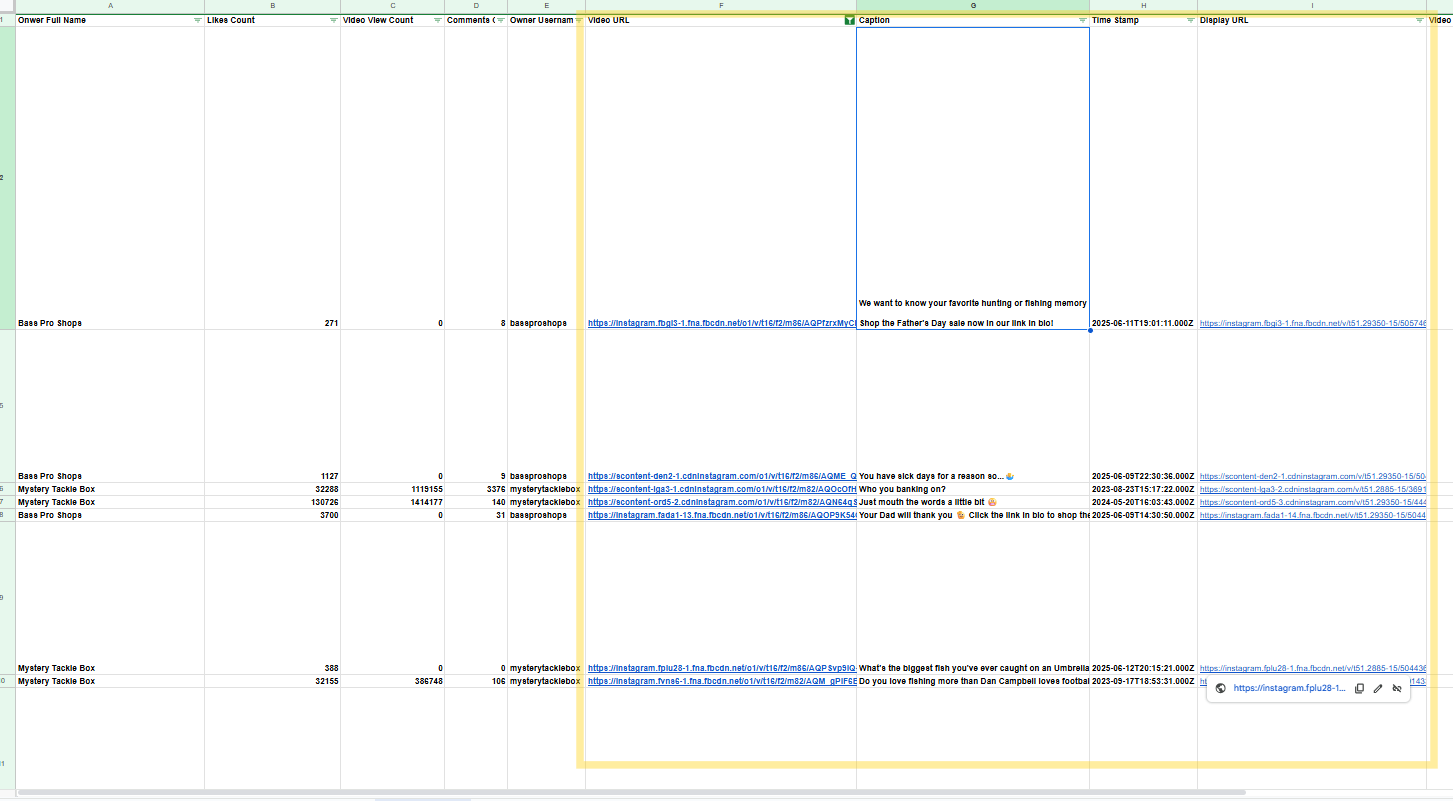This screenshot has width=1453, height=801.
Task: Select the 'Display URL' header cell
Action: [x=1312, y=20]
